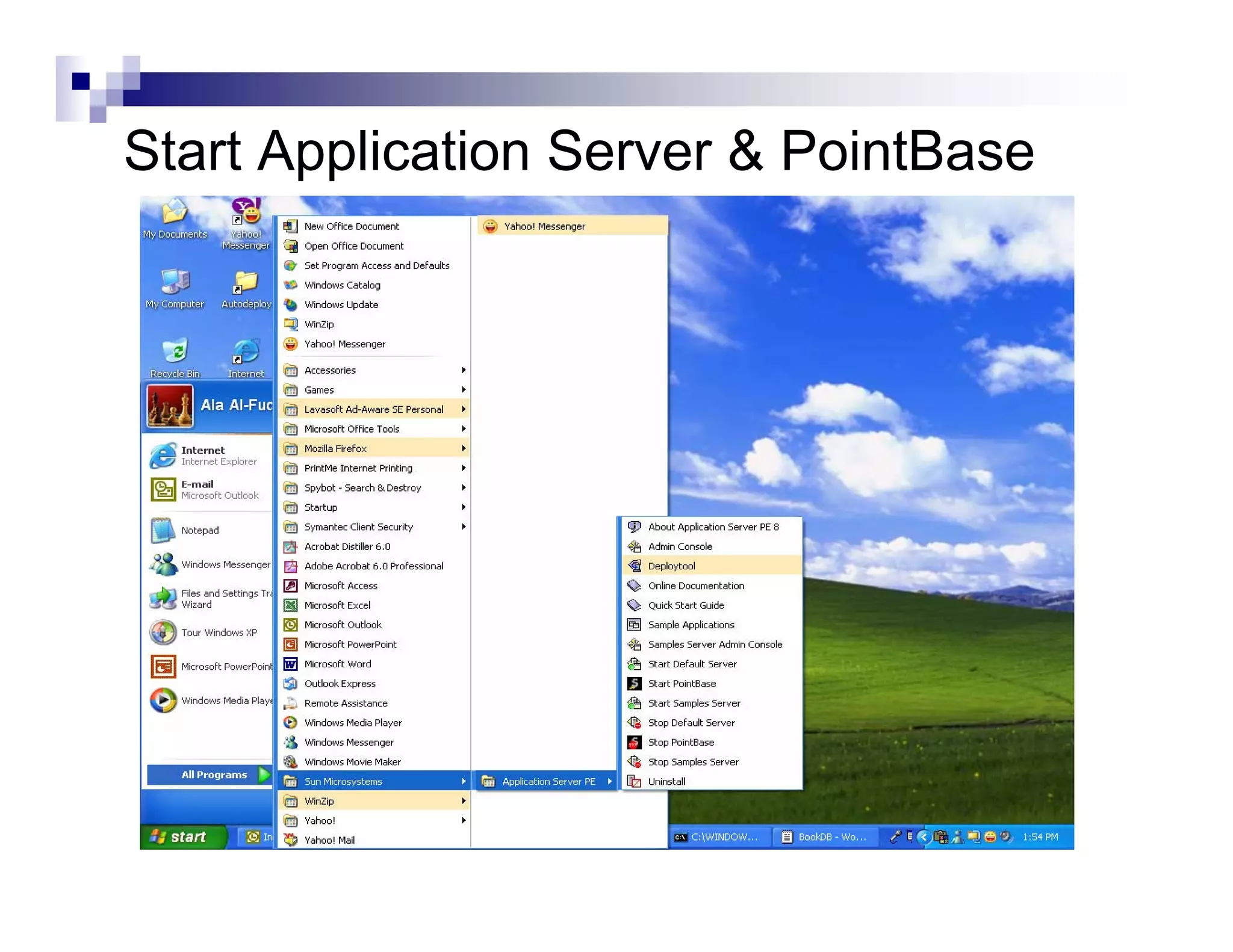Select Windows Update entry
Viewport: 1233px width, 952px height.
[374, 304]
